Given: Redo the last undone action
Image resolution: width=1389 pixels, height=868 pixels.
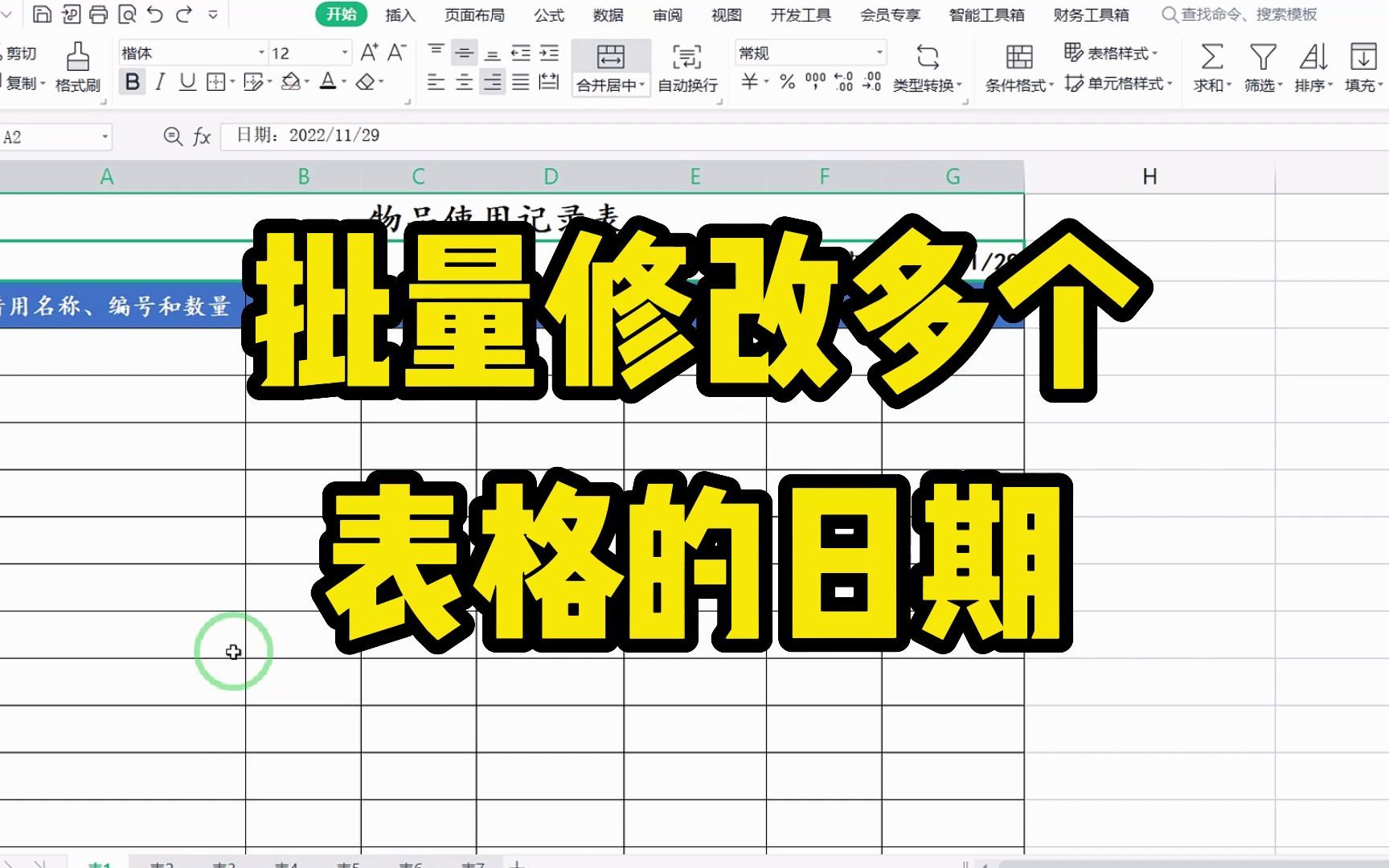Looking at the screenshot, I should point(184,14).
